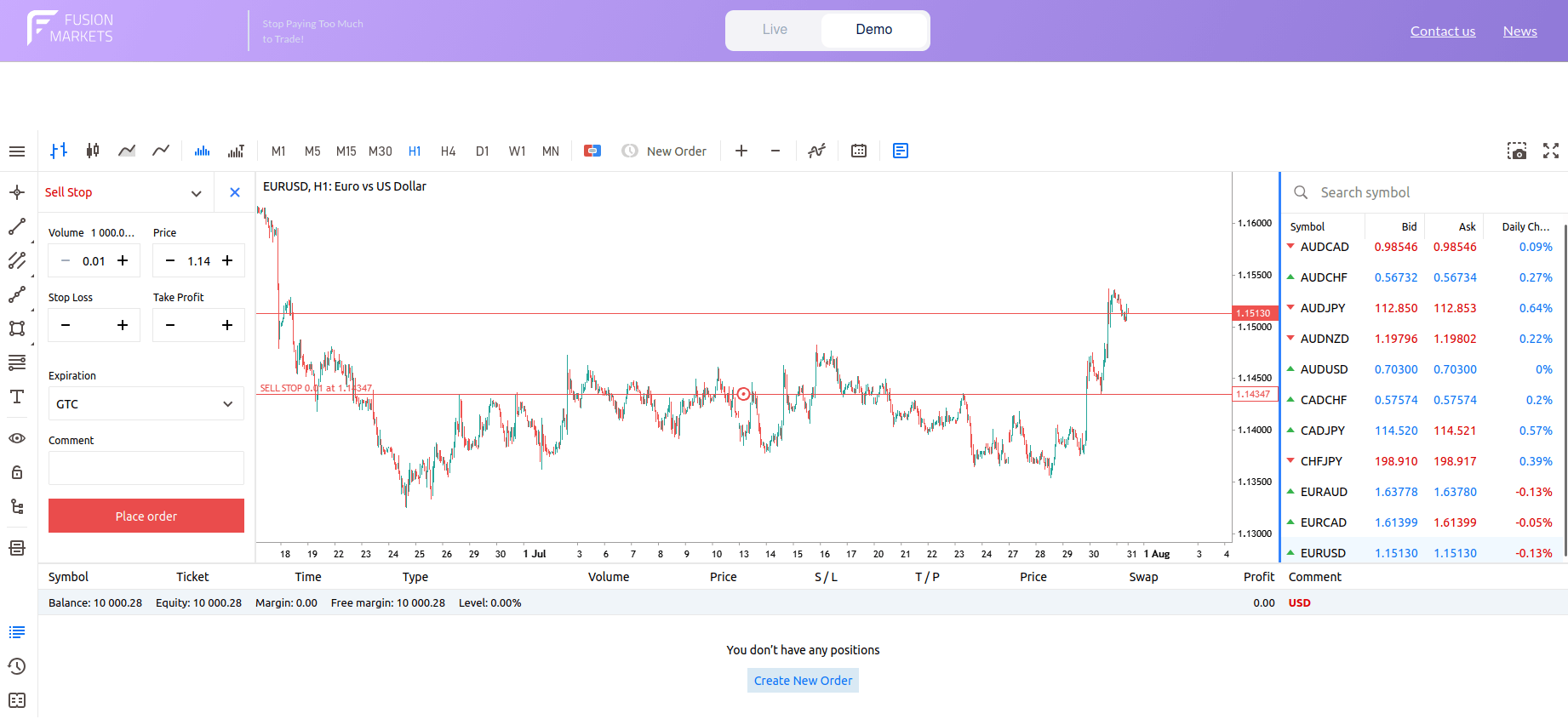Screen dimensions: 1568x719
Task: Switch chart timeframe to M1
Action: (x=278, y=151)
